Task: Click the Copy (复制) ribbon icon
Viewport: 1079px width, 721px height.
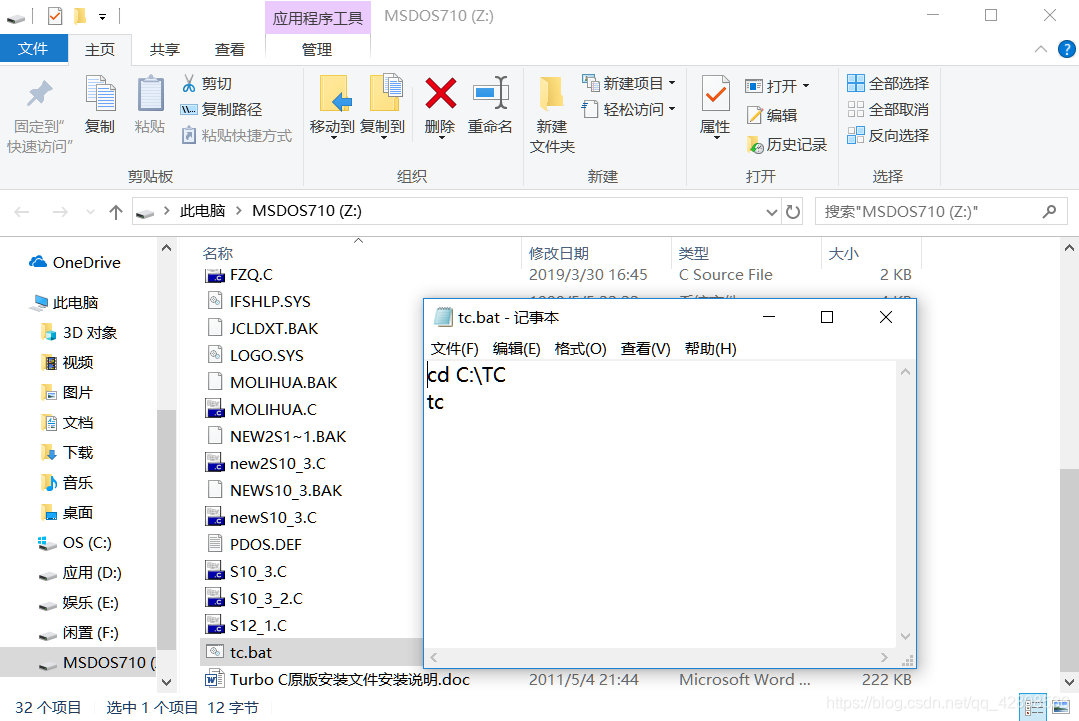Action: [x=100, y=95]
